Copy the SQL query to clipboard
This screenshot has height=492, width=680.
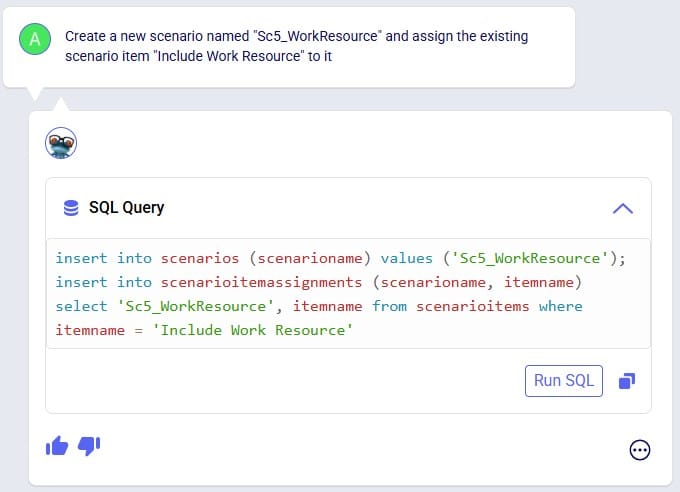[x=627, y=381]
